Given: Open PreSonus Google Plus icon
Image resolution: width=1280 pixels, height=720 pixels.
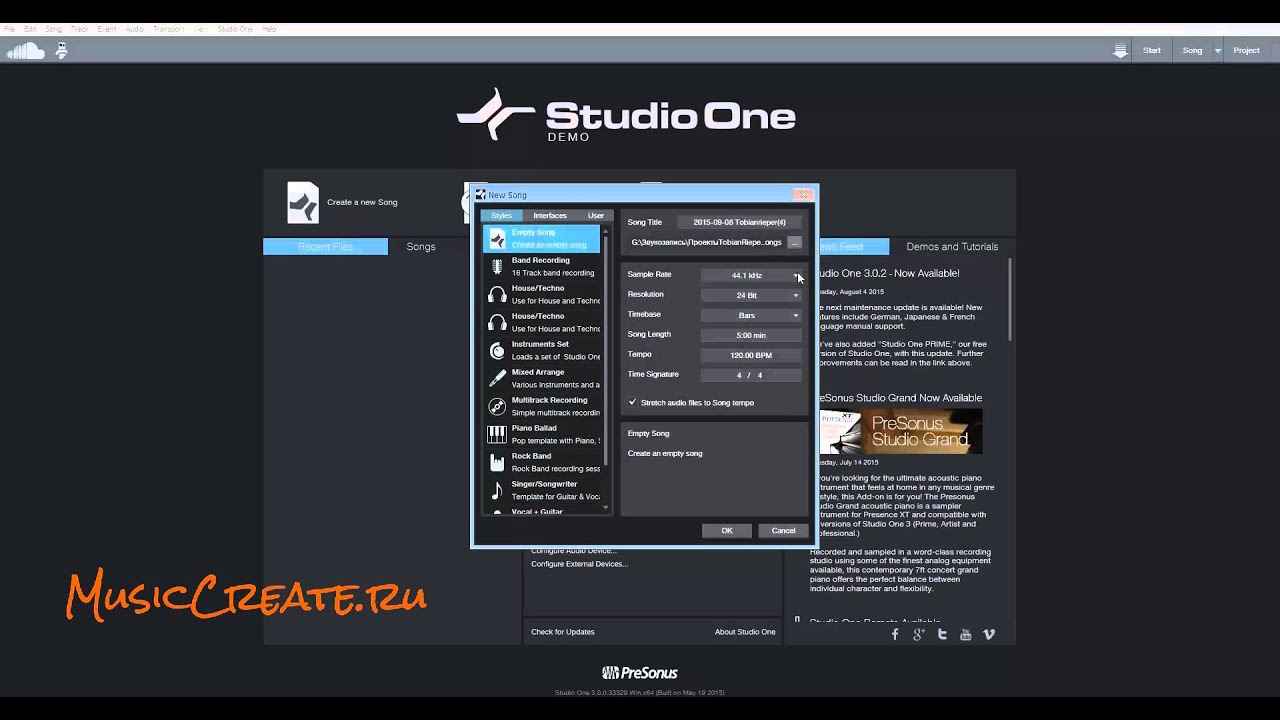Looking at the screenshot, I should (918, 634).
